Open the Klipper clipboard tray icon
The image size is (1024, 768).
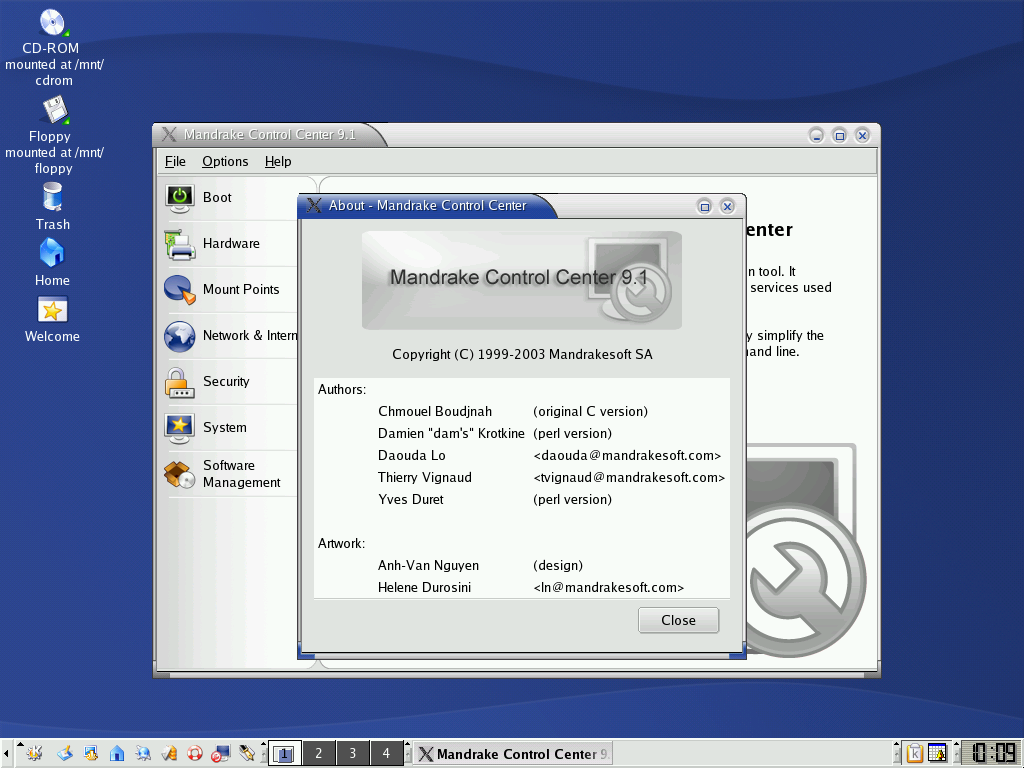tap(914, 753)
